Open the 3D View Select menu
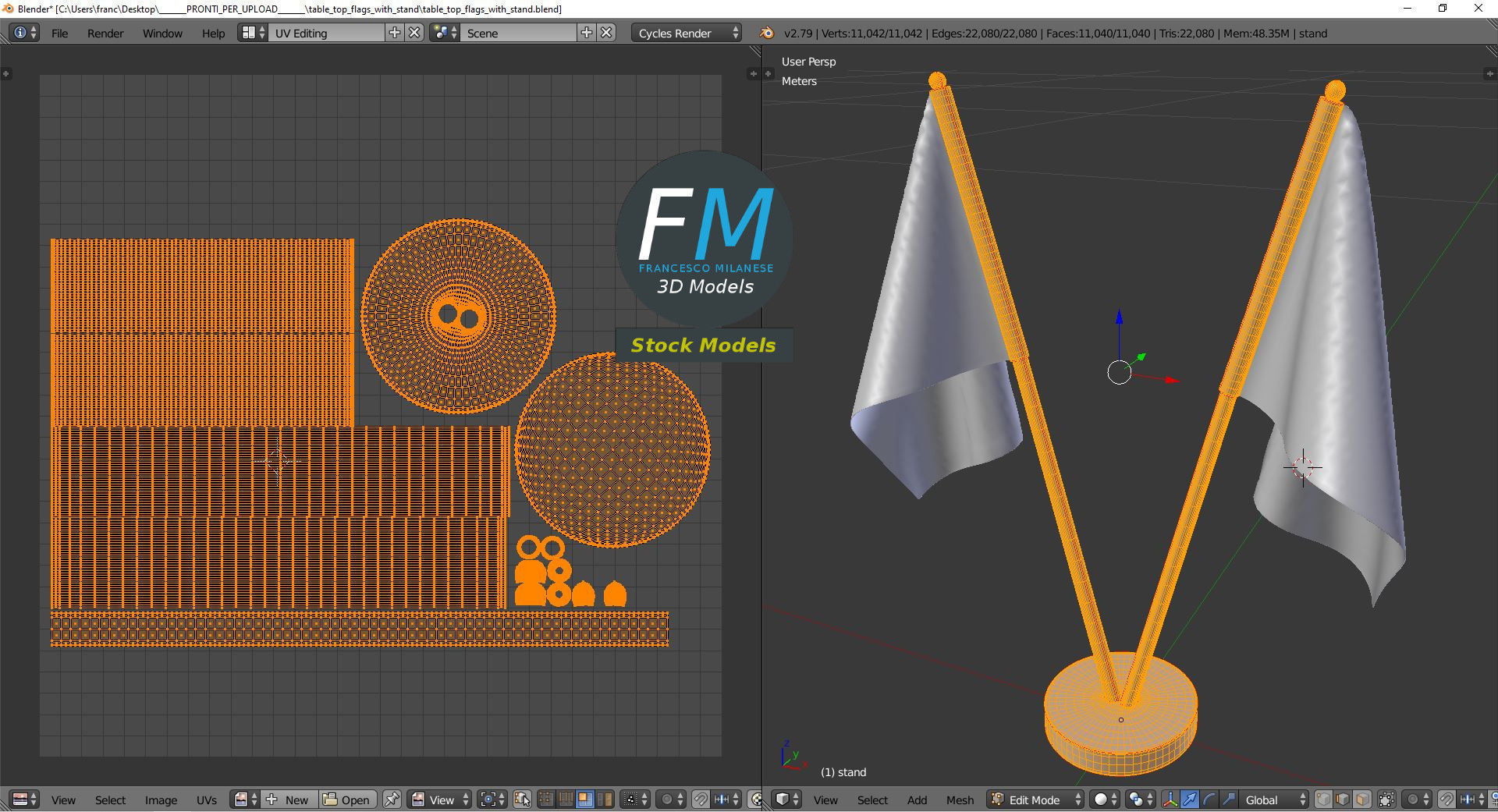The image size is (1498, 812). pyautogui.click(x=872, y=800)
